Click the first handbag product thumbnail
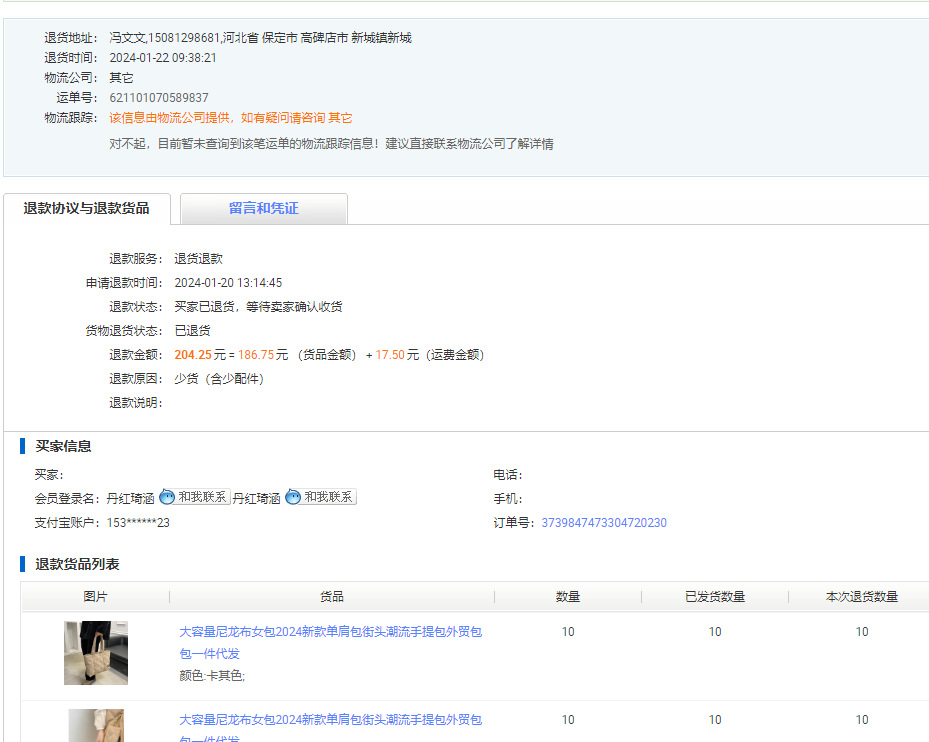 click(96, 653)
